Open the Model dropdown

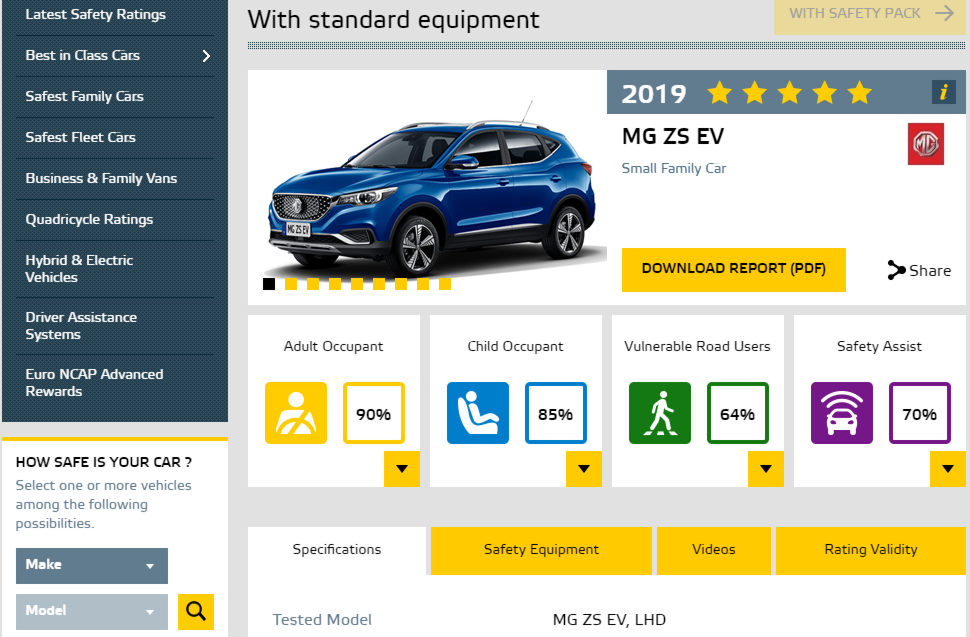(x=92, y=612)
